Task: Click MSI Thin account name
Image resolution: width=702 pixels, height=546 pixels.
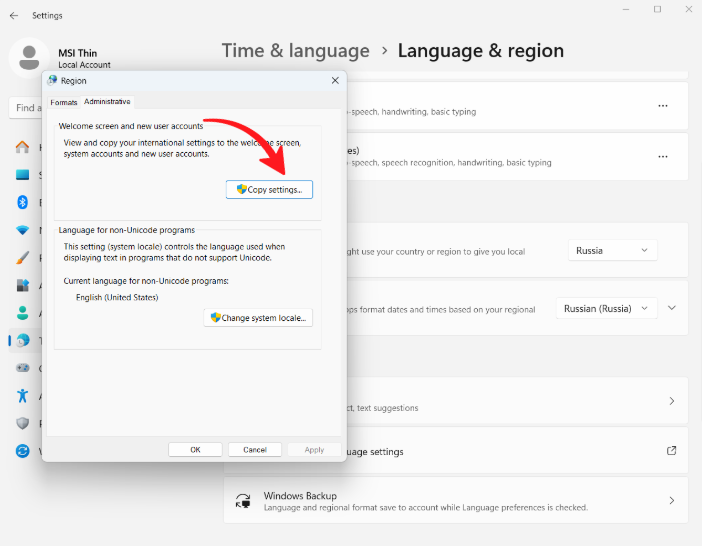Action: [x=77, y=53]
